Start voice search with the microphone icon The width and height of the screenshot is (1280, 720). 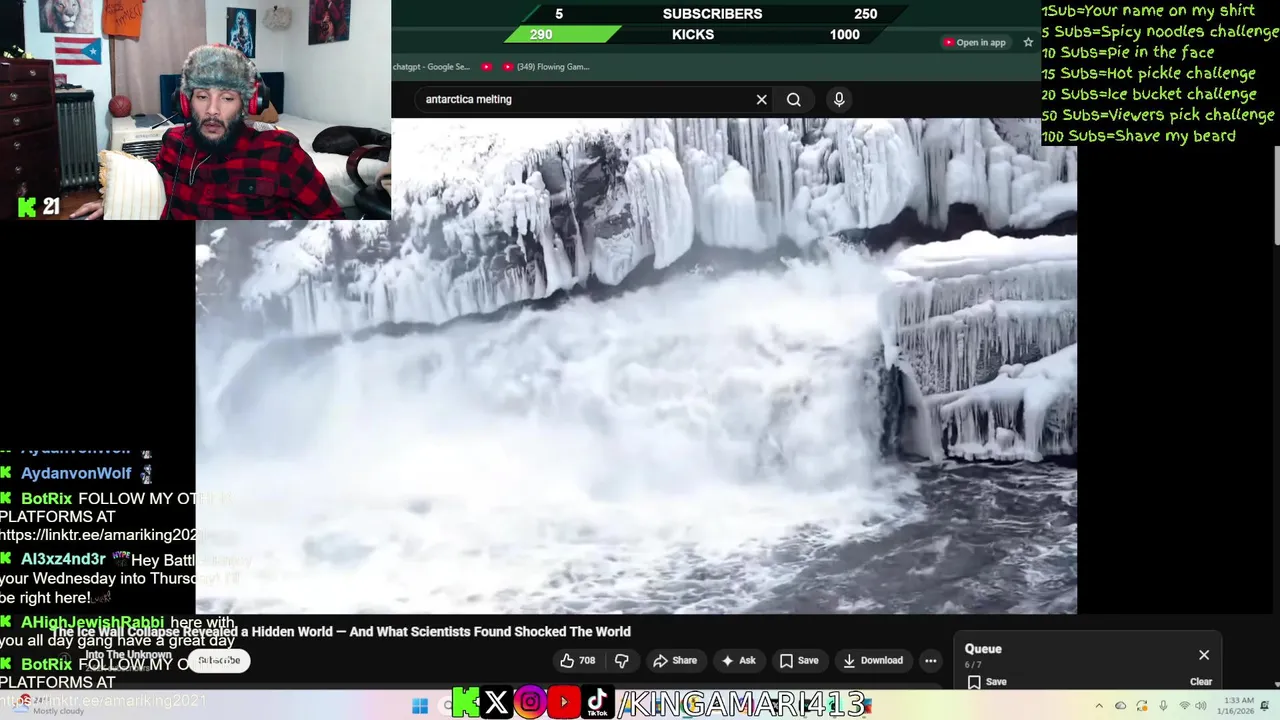click(x=839, y=99)
